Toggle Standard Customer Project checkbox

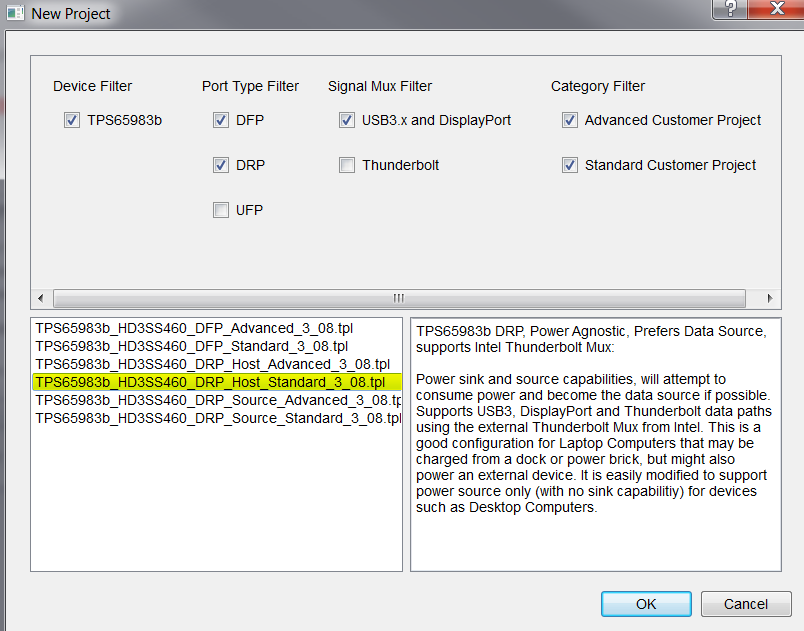tap(570, 165)
